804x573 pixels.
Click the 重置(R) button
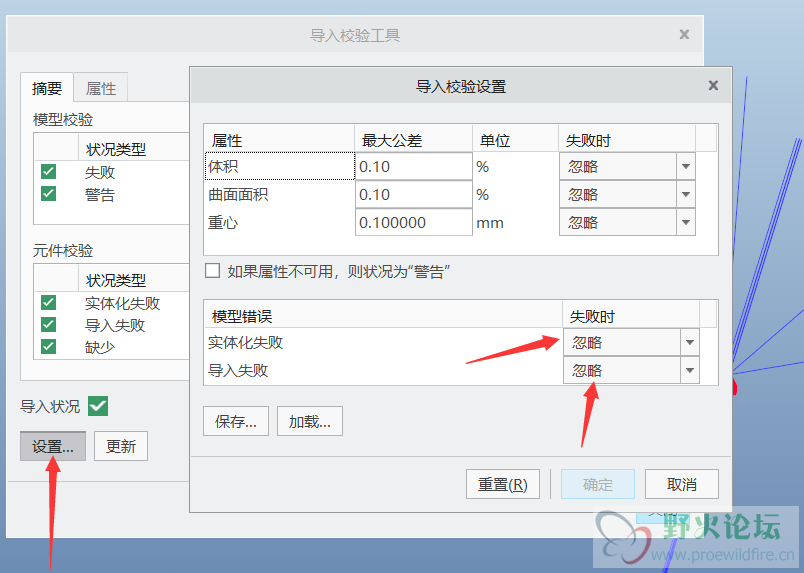point(502,484)
